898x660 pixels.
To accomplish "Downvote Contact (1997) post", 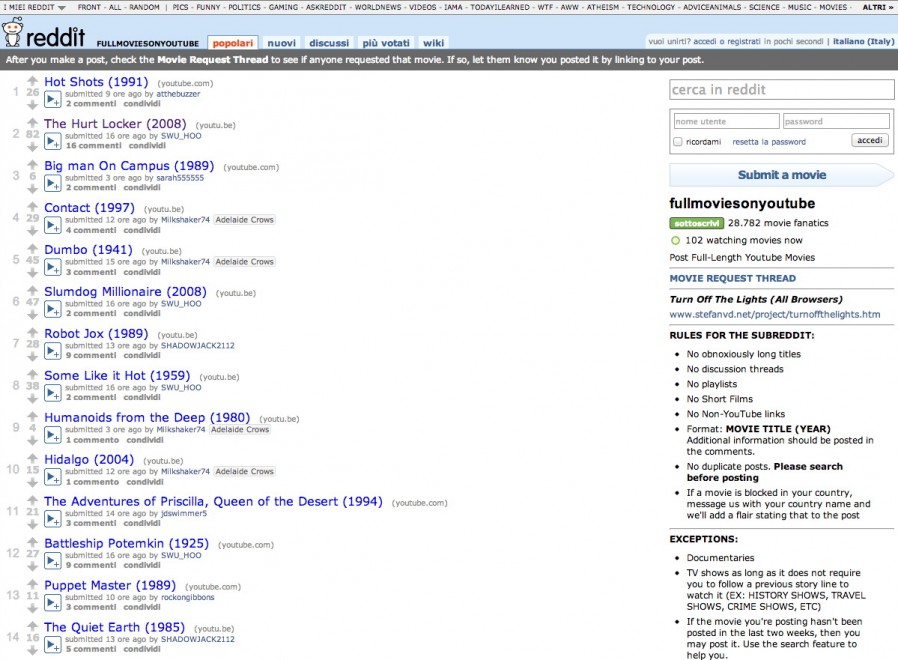I will 33,230.
